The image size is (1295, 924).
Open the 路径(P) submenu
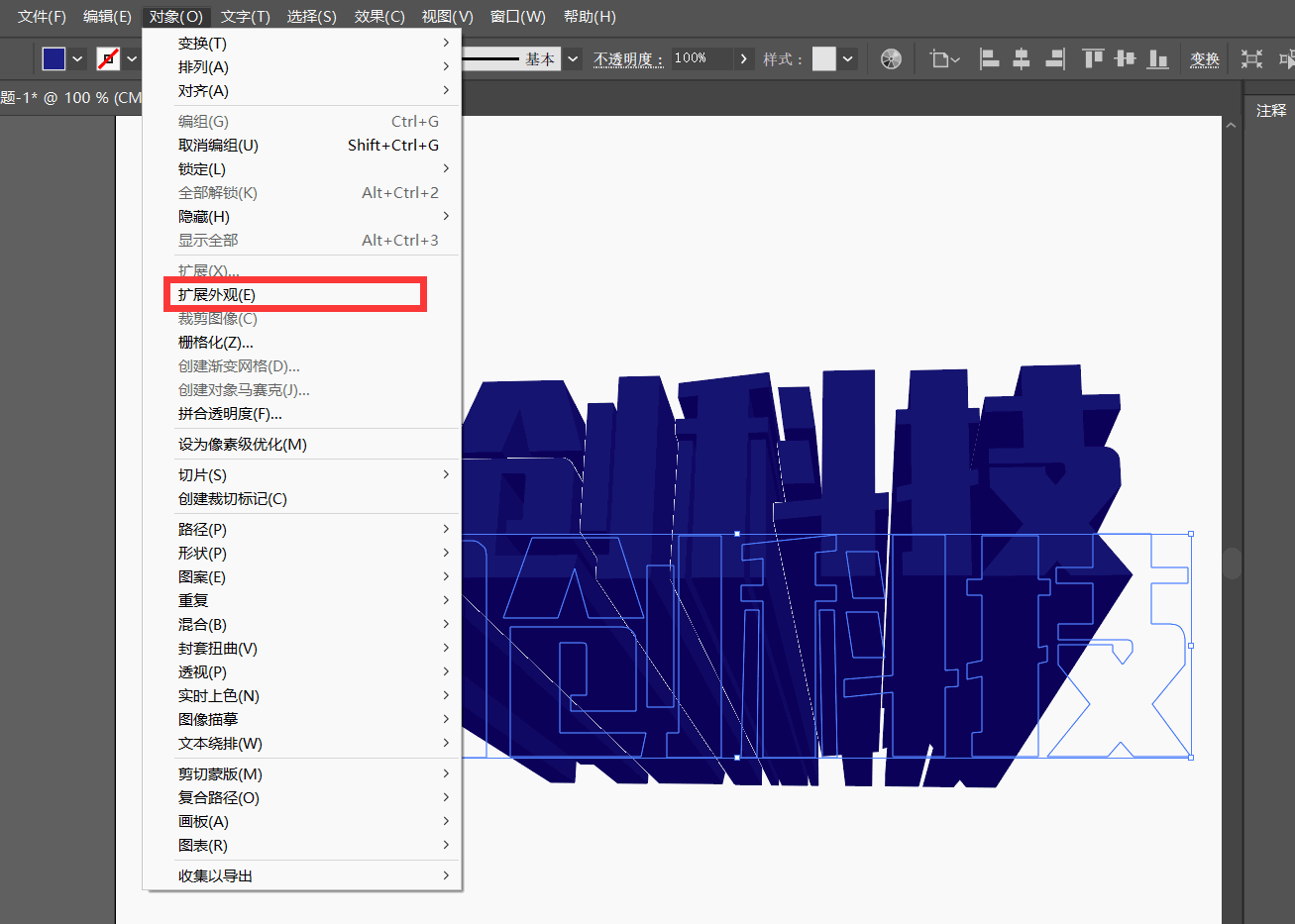[x=203, y=530]
